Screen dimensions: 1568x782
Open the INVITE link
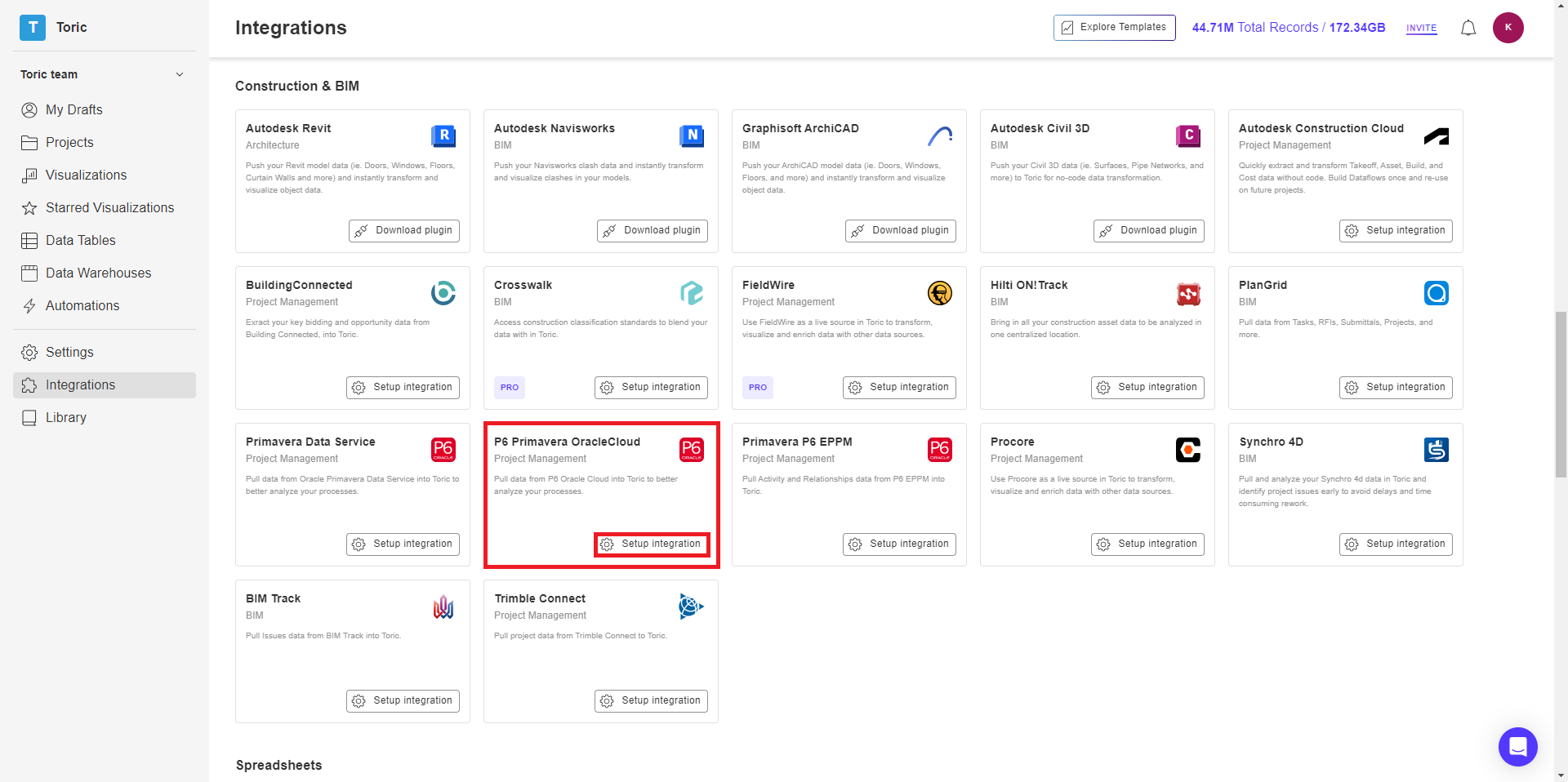(x=1421, y=28)
